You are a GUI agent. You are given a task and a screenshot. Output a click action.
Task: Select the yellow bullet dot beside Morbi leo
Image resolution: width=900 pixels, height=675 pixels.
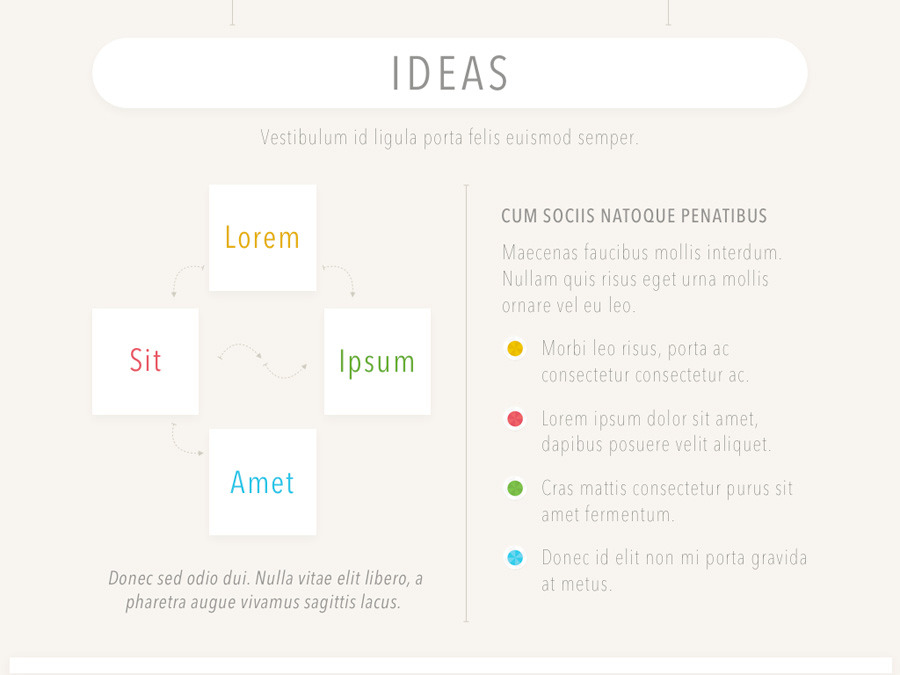[515, 349]
